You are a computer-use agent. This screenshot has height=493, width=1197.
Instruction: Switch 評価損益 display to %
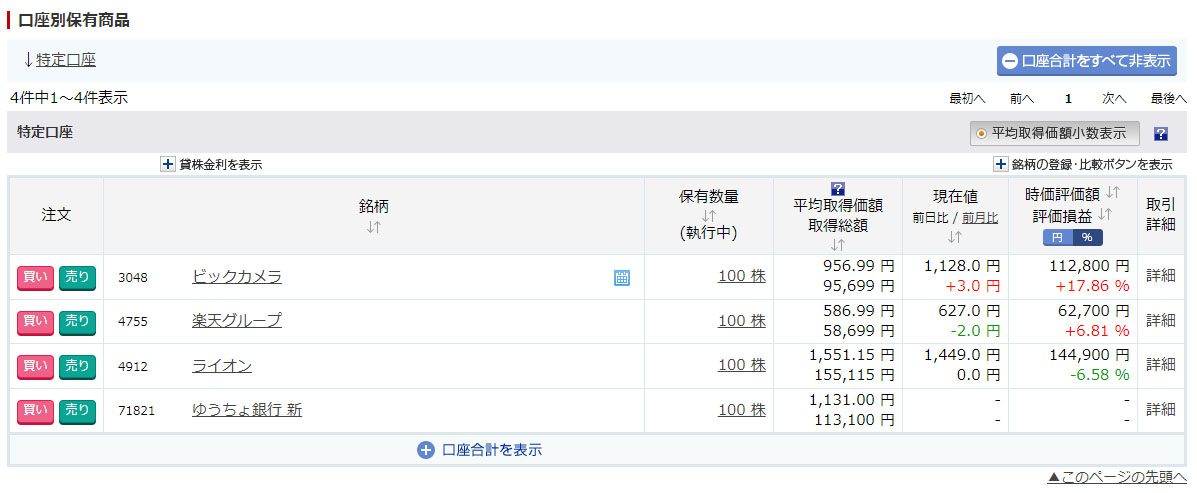click(x=1087, y=237)
